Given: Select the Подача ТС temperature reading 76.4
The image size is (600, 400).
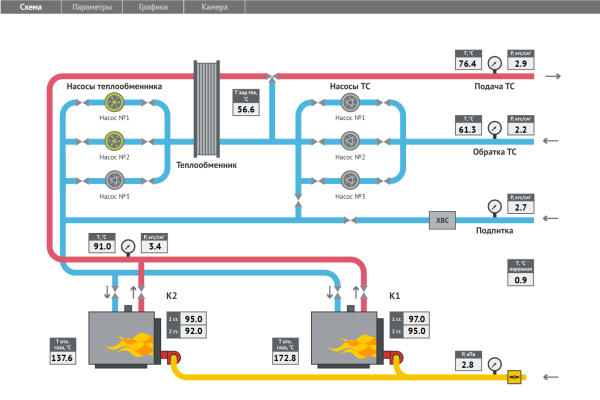Looking at the screenshot, I should point(467,63).
